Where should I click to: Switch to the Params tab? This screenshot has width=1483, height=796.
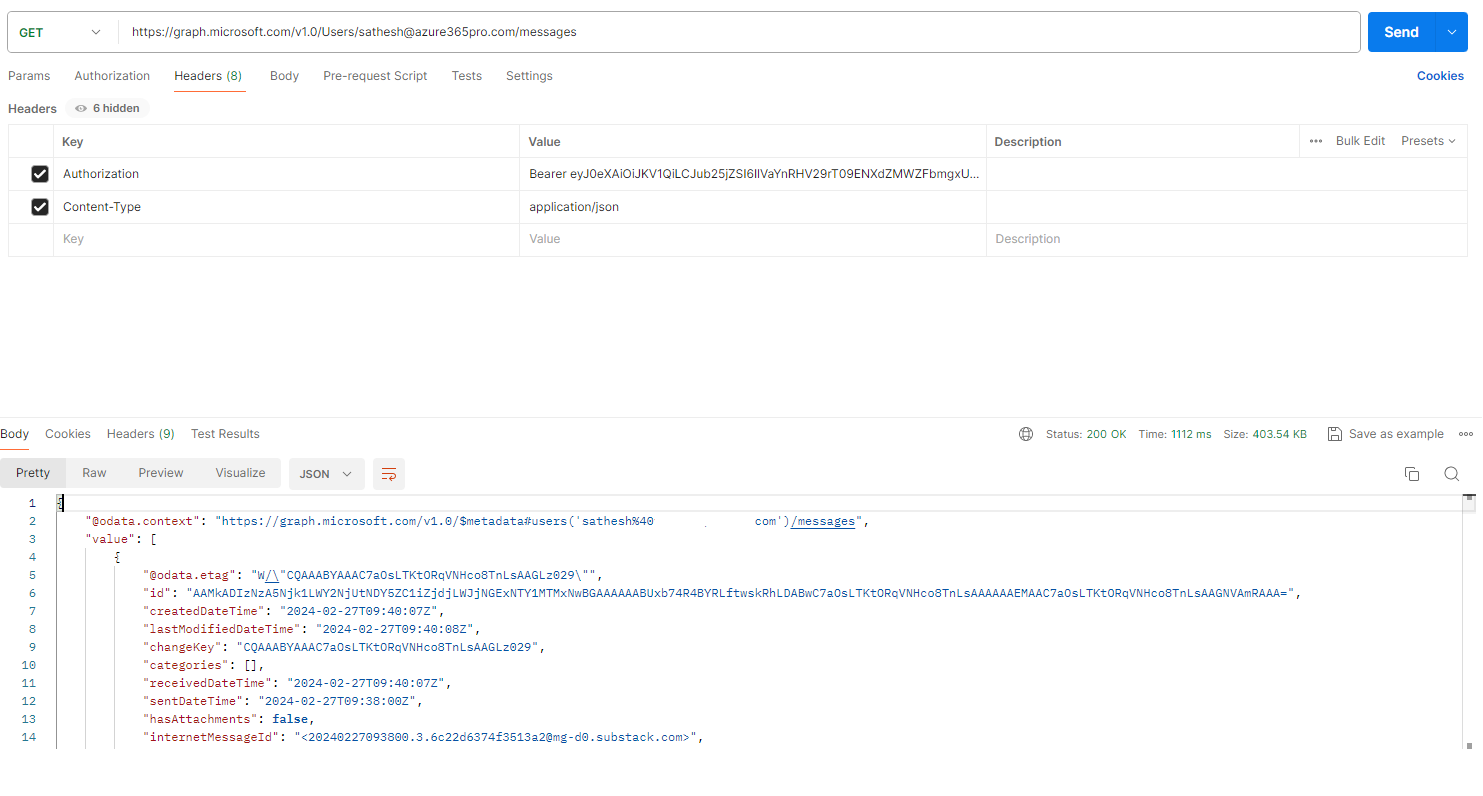click(x=29, y=76)
